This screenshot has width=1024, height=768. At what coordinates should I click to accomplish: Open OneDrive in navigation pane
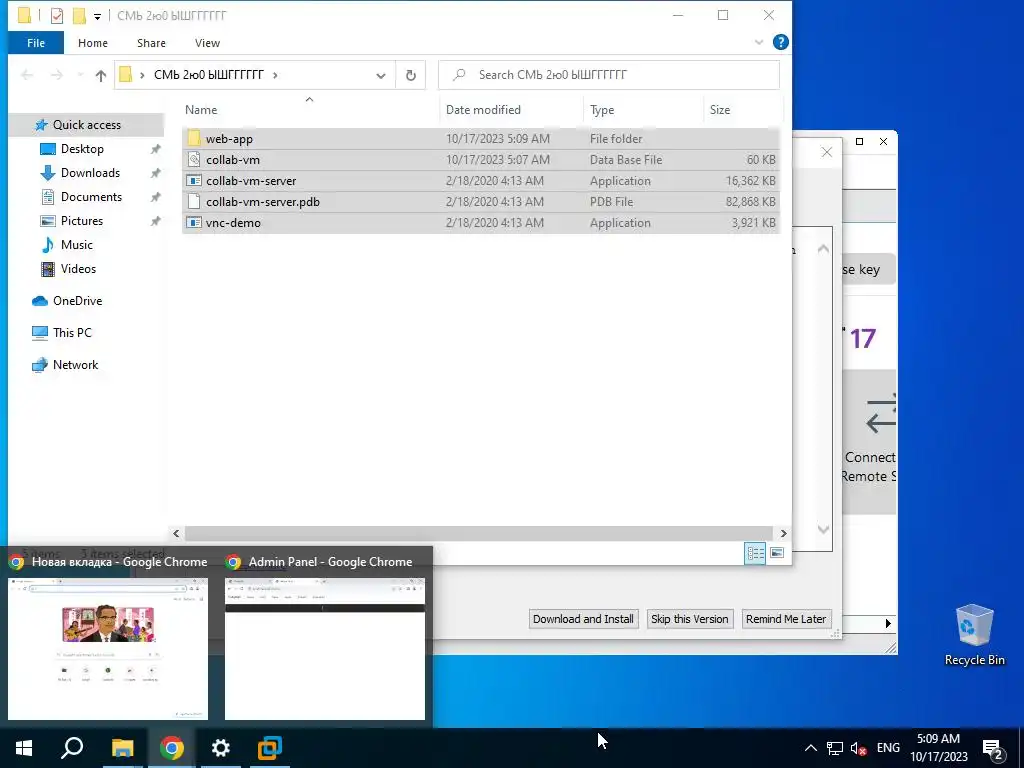[x=77, y=301]
